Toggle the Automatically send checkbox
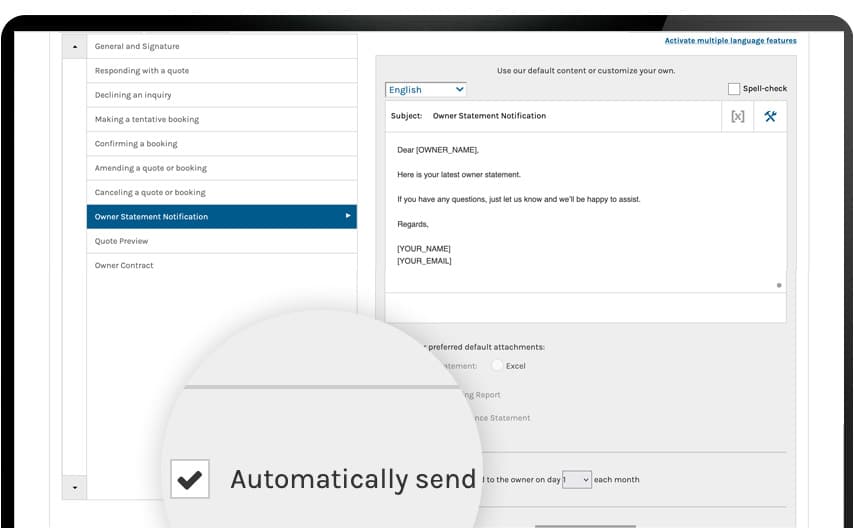 point(188,480)
